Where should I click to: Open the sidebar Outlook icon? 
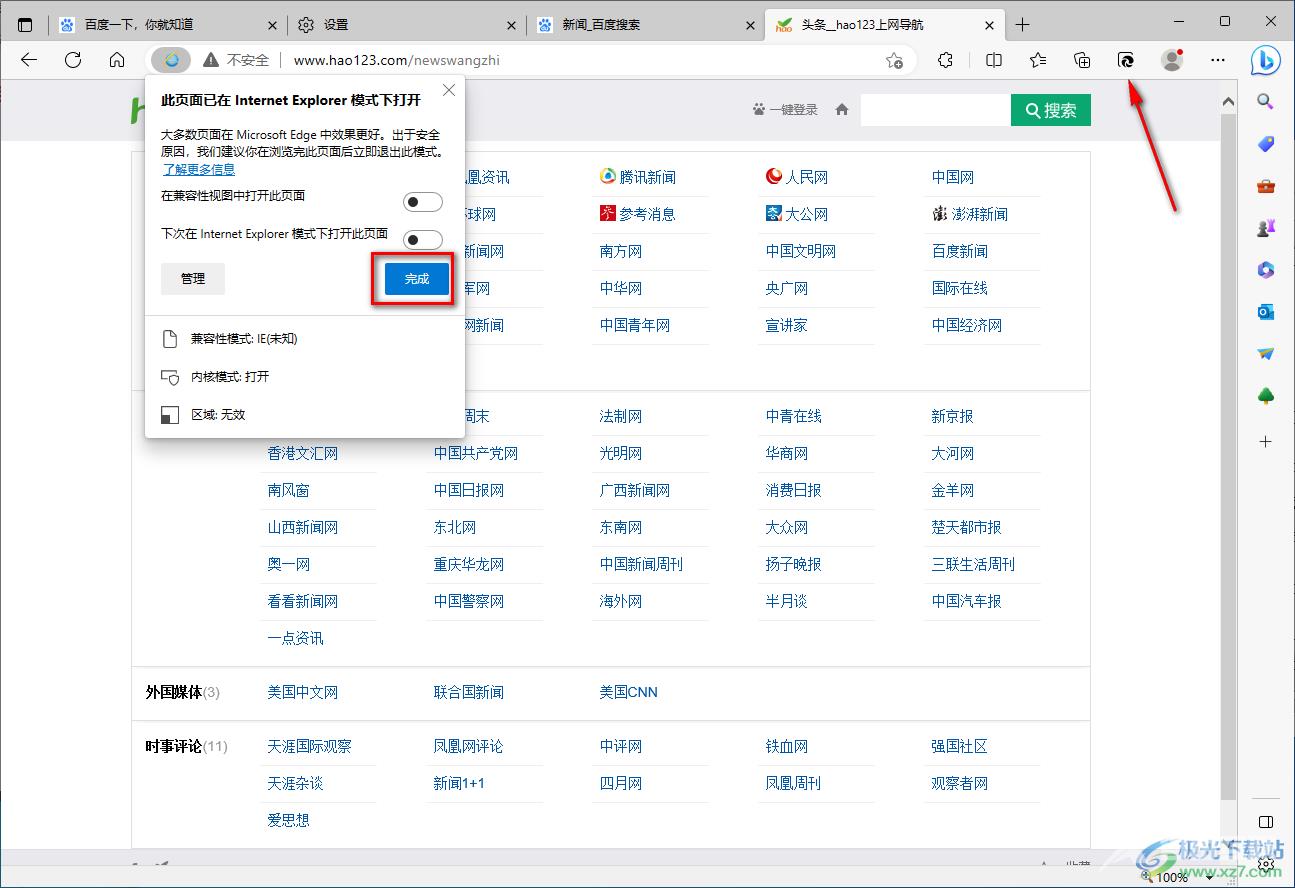[x=1266, y=312]
